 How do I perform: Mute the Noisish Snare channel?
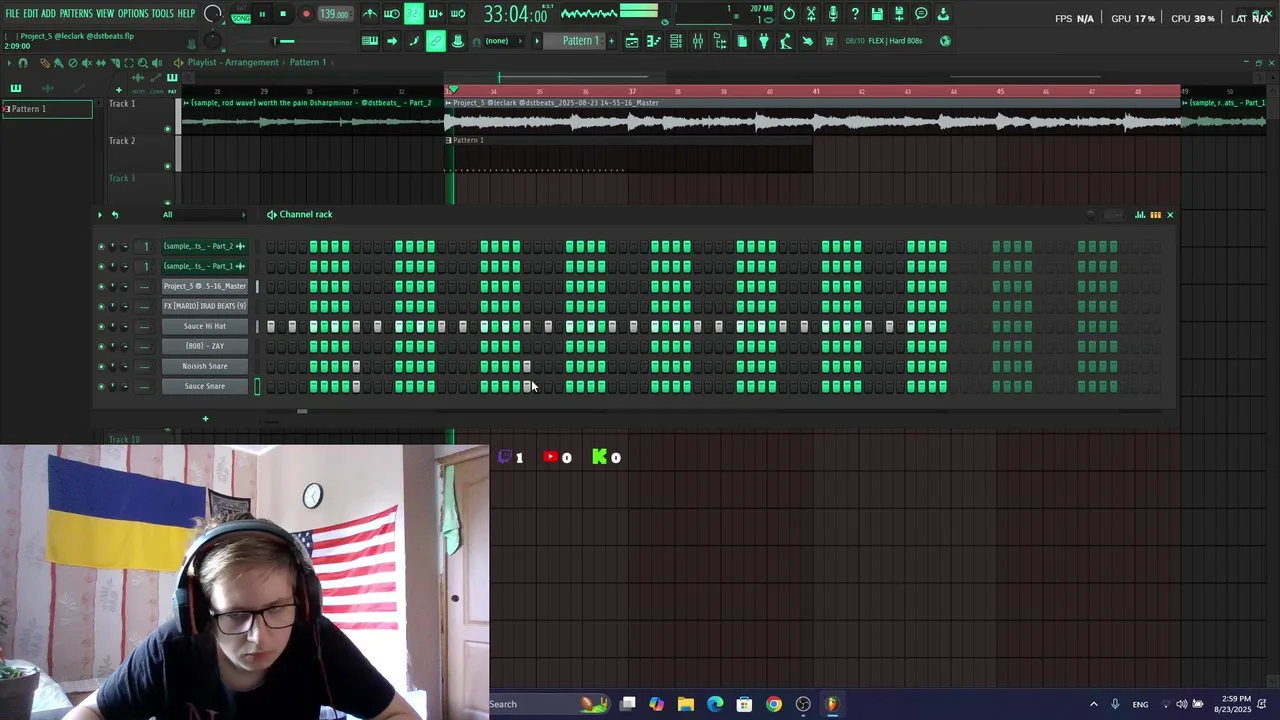100,366
